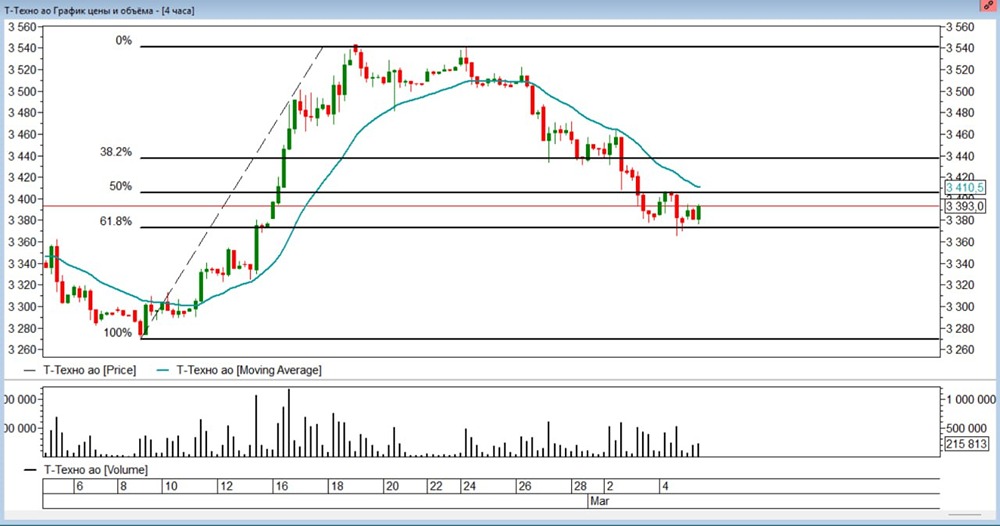This screenshot has height=526, width=1000.
Task: Click the 1 000 000 volume axis label
Action: [x=971, y=399]
